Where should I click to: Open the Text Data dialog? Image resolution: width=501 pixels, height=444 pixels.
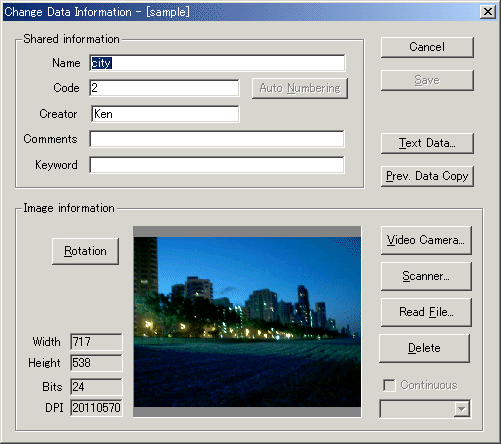427,143
